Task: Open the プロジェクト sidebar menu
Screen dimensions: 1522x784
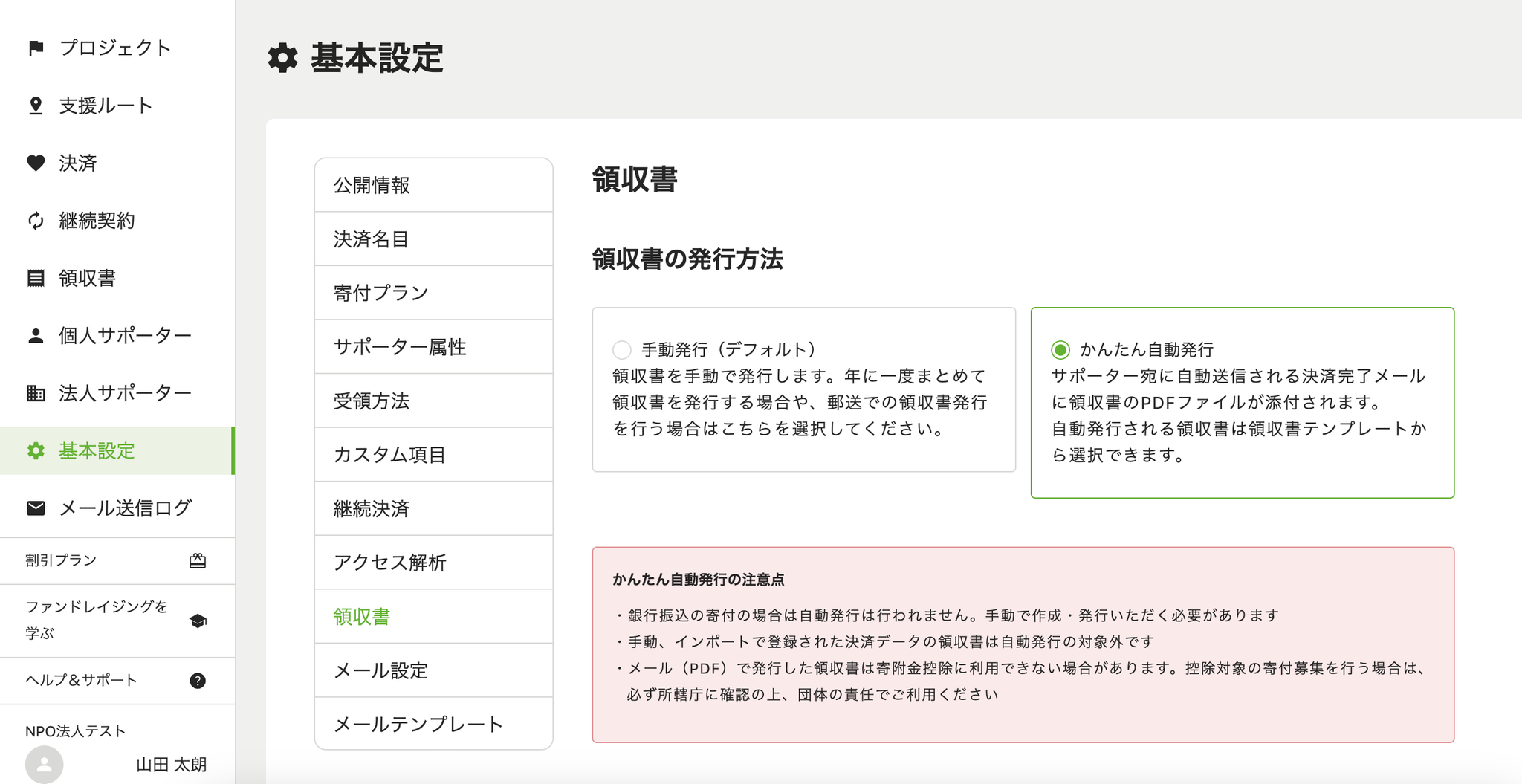Action: (x=117, y=48)
